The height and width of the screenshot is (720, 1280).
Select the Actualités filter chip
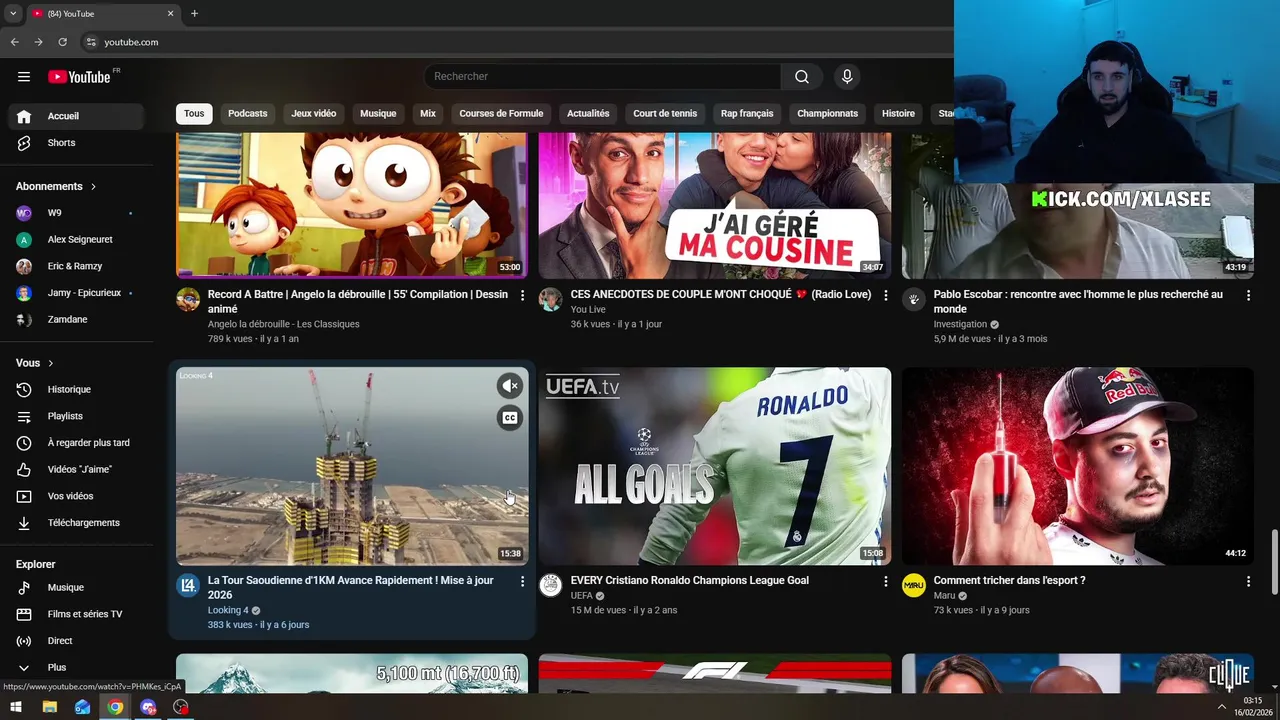click(588, 114)
